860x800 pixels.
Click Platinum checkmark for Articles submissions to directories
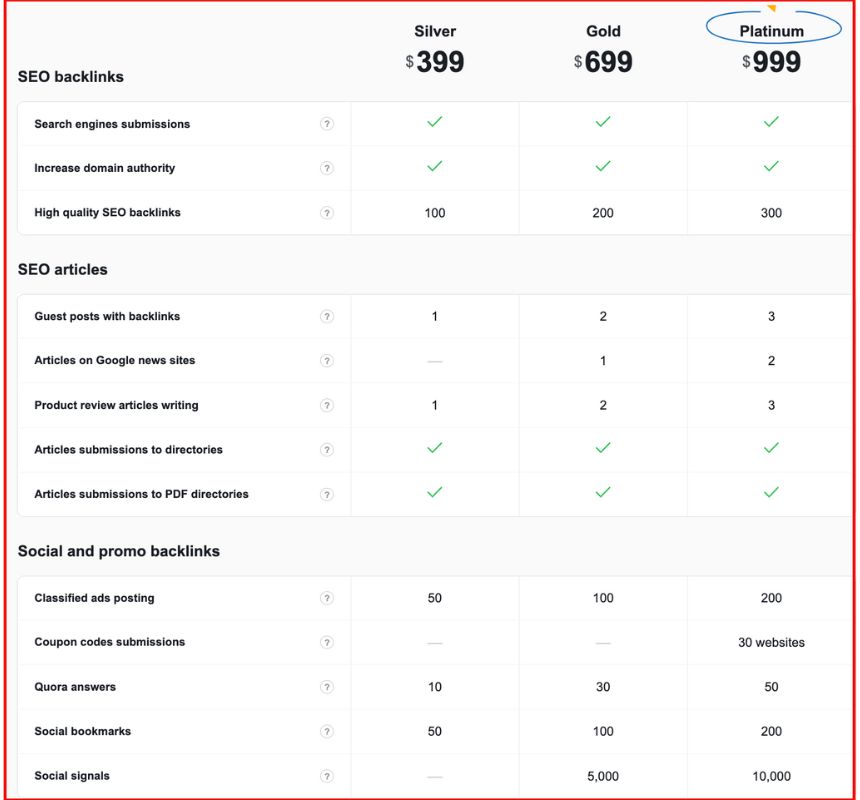(771, 448)
